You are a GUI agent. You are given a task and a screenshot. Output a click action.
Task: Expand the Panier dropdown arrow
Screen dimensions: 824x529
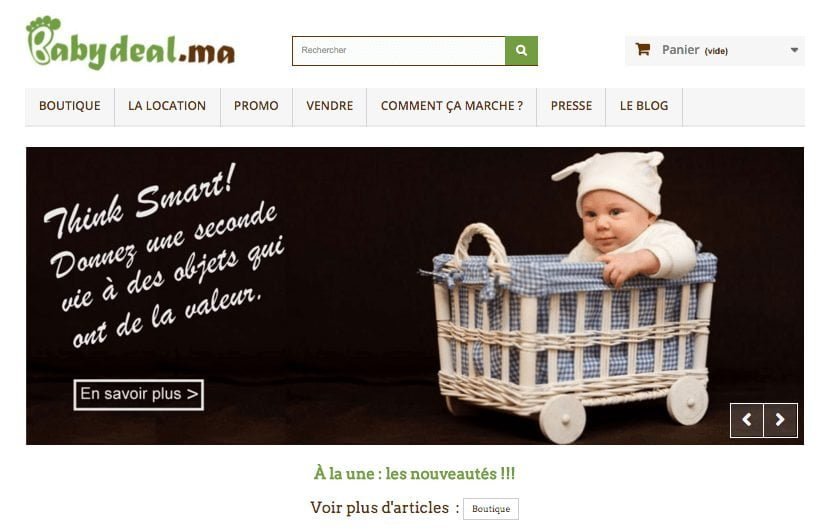(794, 50)
